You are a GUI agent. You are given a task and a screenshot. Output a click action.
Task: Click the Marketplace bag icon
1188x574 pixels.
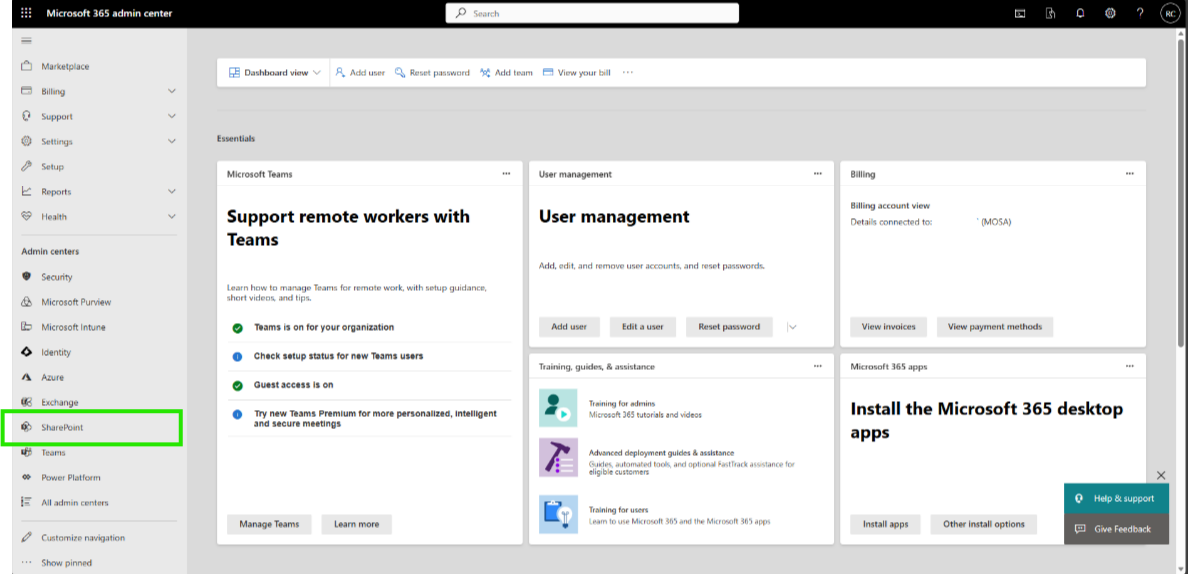coord(27,66)
